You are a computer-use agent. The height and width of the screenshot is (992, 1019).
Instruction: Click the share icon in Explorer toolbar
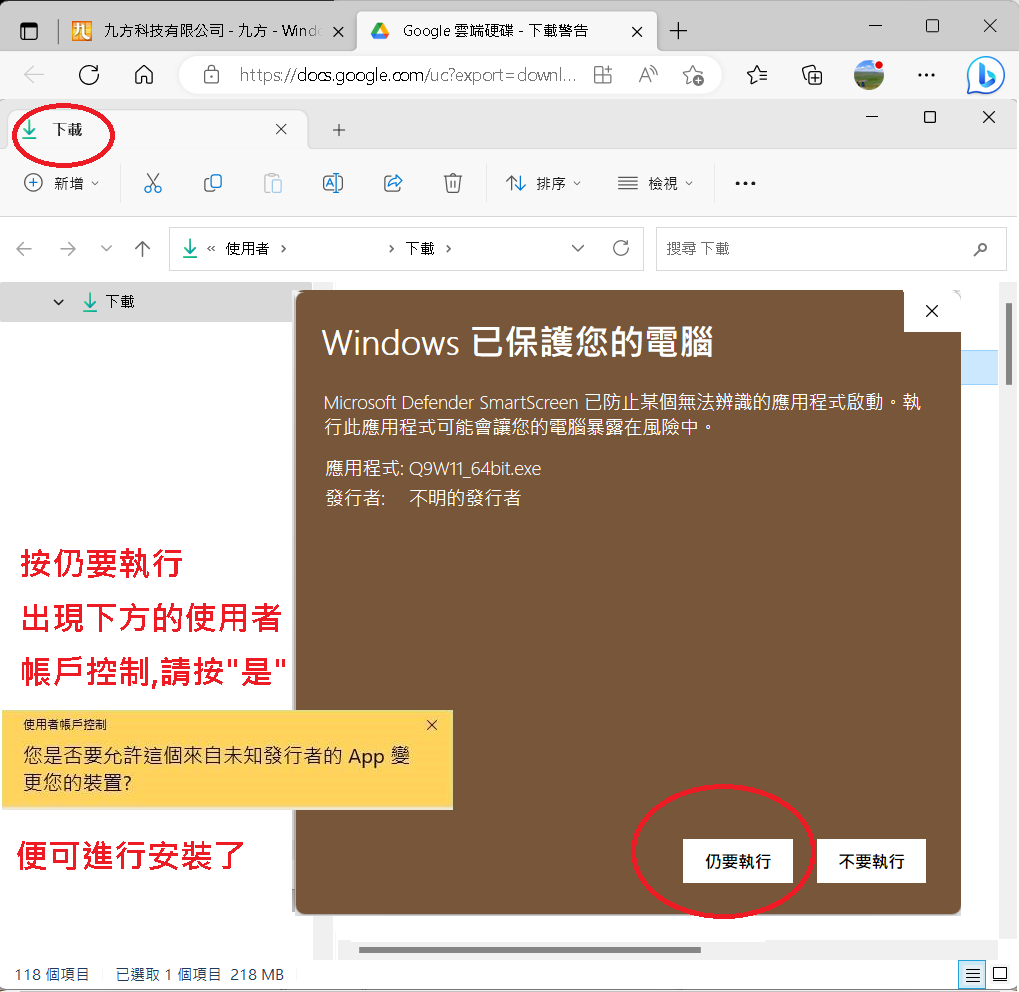[x=393, y=183]
